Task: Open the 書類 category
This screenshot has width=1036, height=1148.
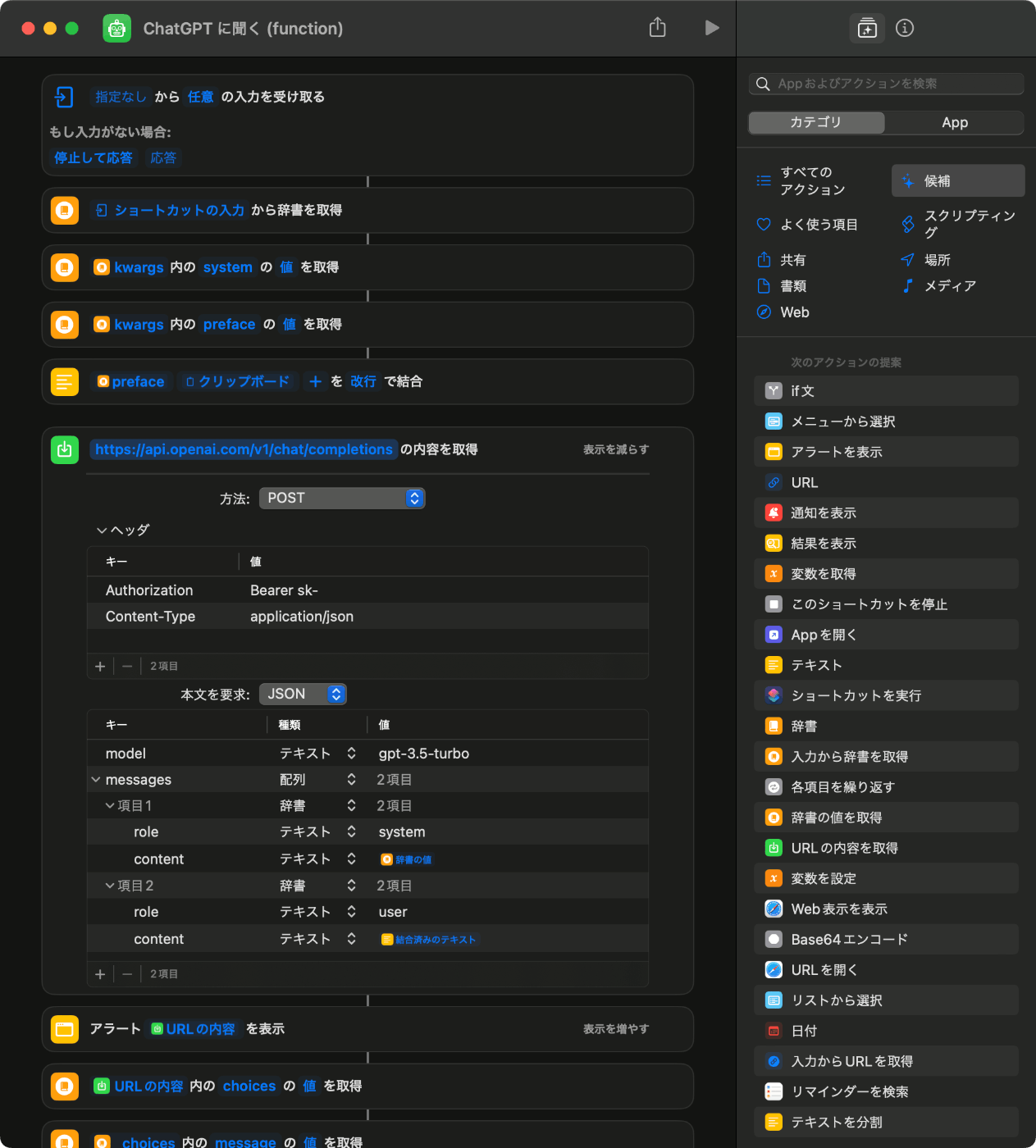Action: [x=782, y=286]
